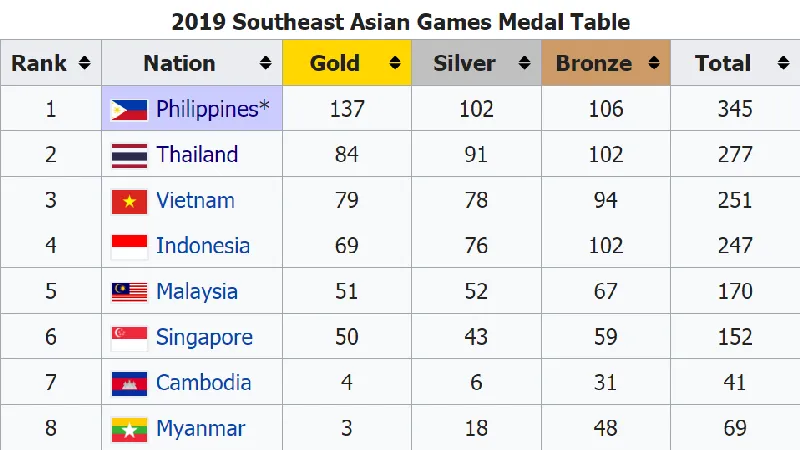Sort table using Nation column arrows
Viewport: 800px width, 450px height.
click(265, 63)
